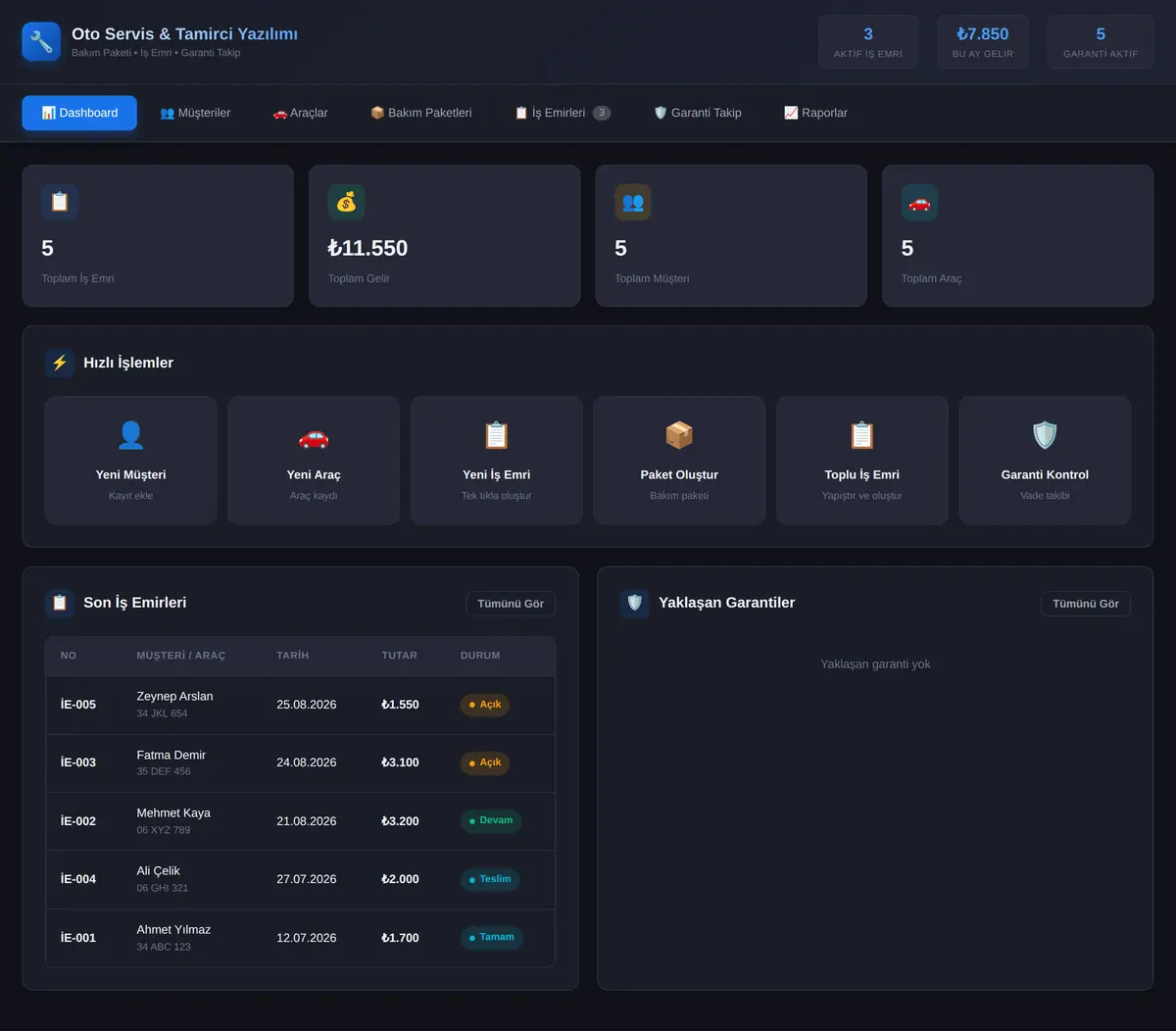Click the Teslim status badge
Screen dimensions: 1176x1031
click(x=490, y=879)
